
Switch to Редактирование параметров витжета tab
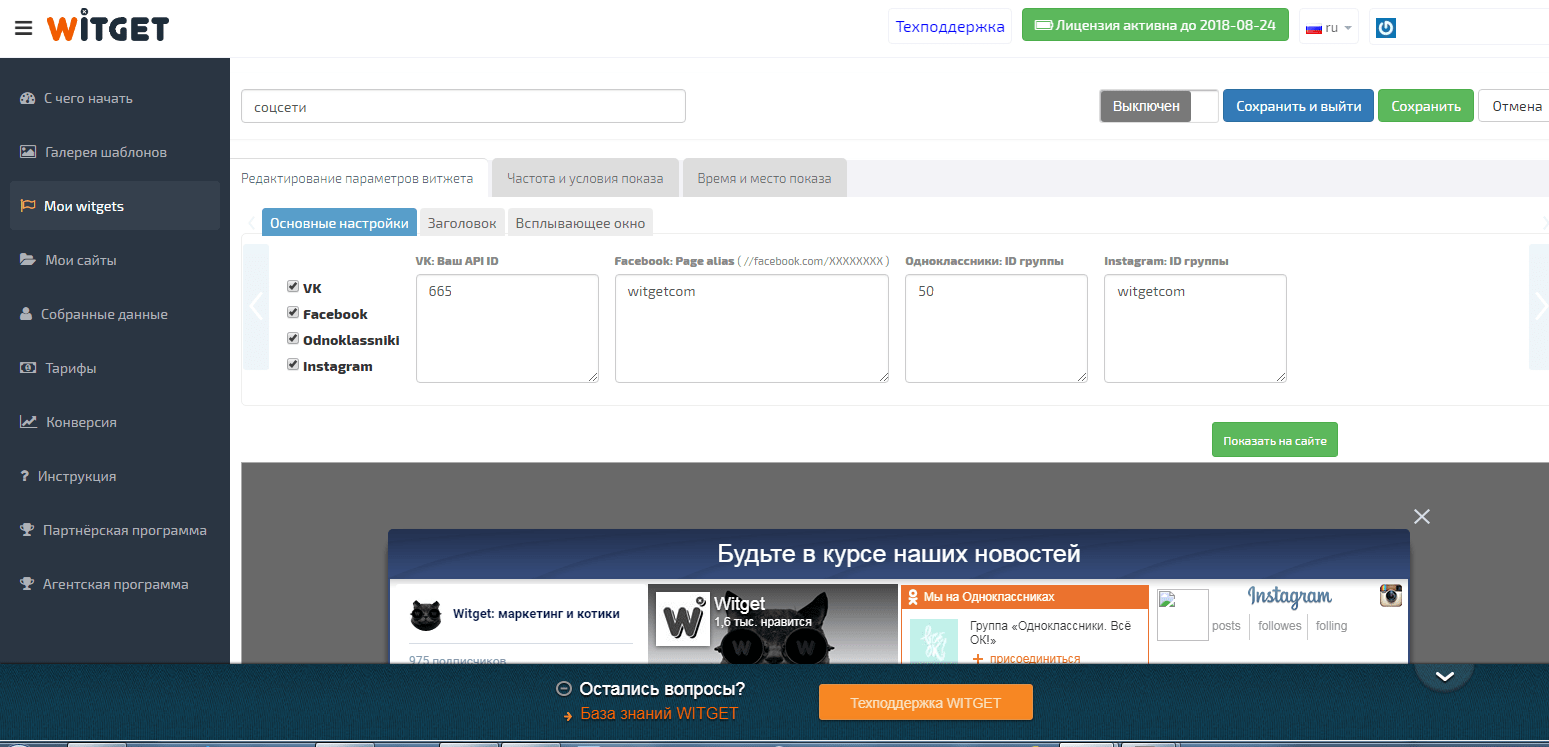[x=359, y=178]
